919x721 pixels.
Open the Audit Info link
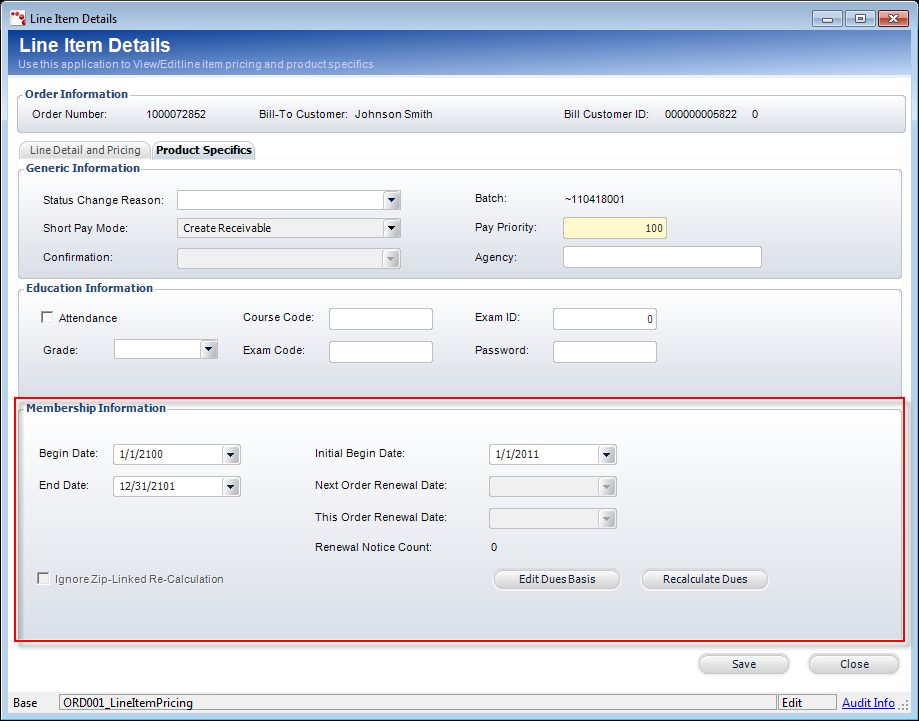[x=867, y=703]
